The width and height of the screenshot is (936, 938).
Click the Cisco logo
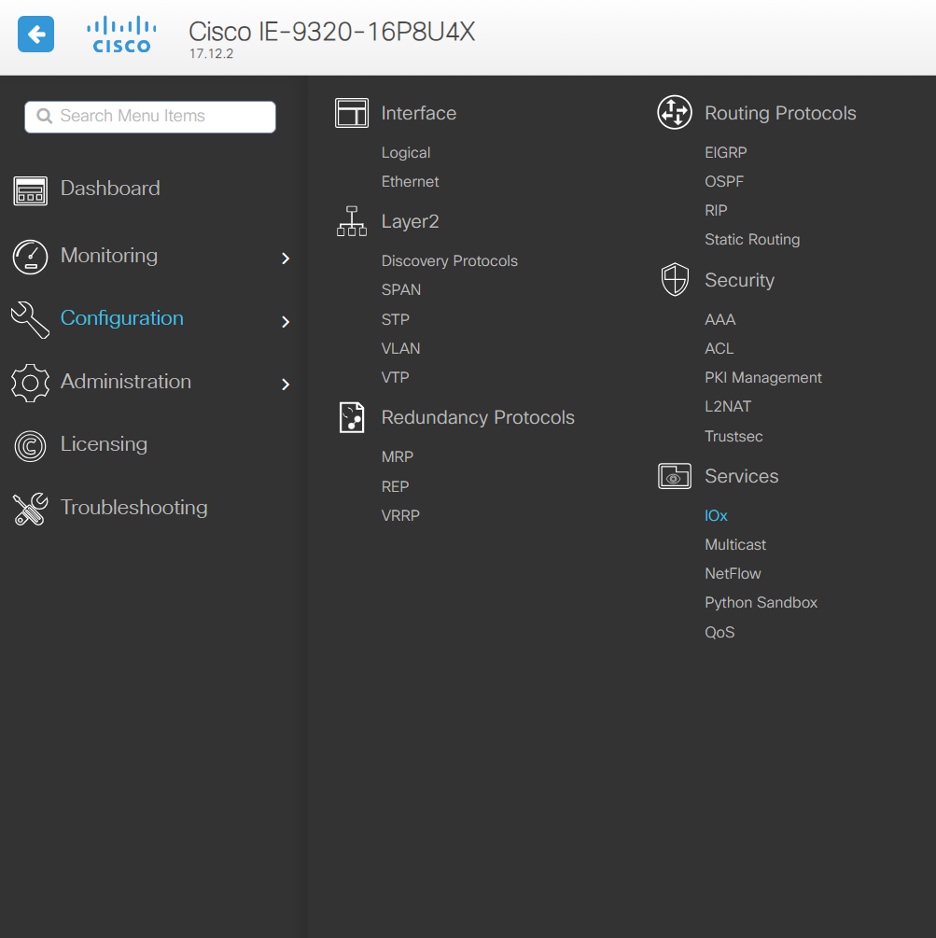pyautogui.click(x=121, y=35)
